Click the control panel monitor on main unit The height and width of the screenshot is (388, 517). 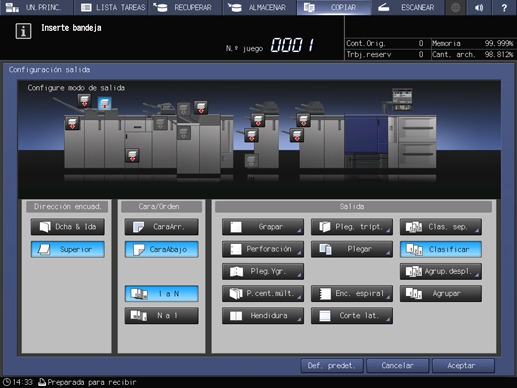tap(402, 99)
